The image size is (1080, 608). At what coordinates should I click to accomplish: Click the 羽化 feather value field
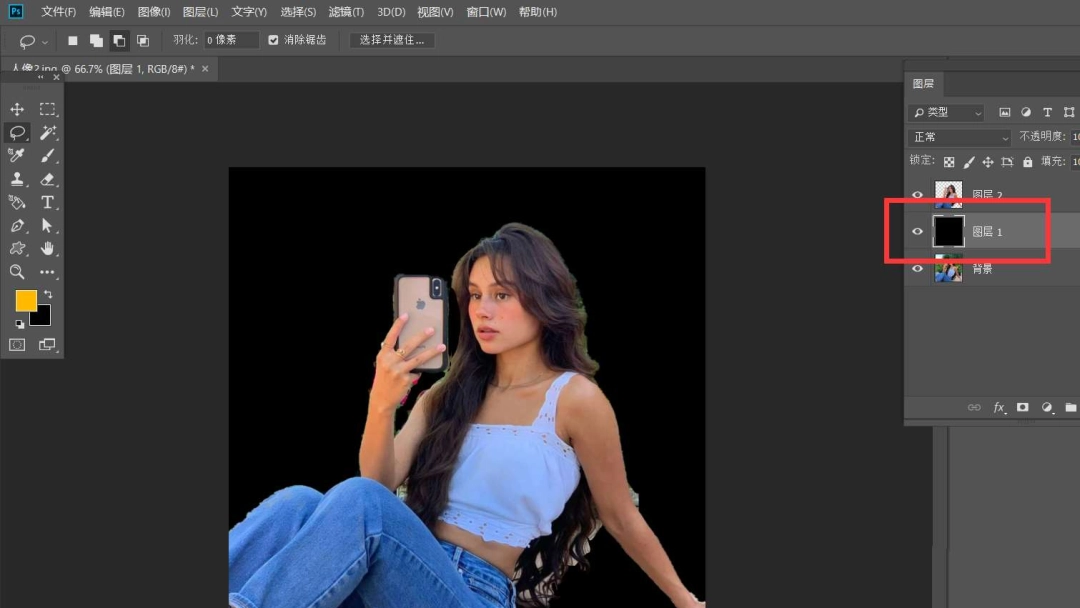point(231,40)
